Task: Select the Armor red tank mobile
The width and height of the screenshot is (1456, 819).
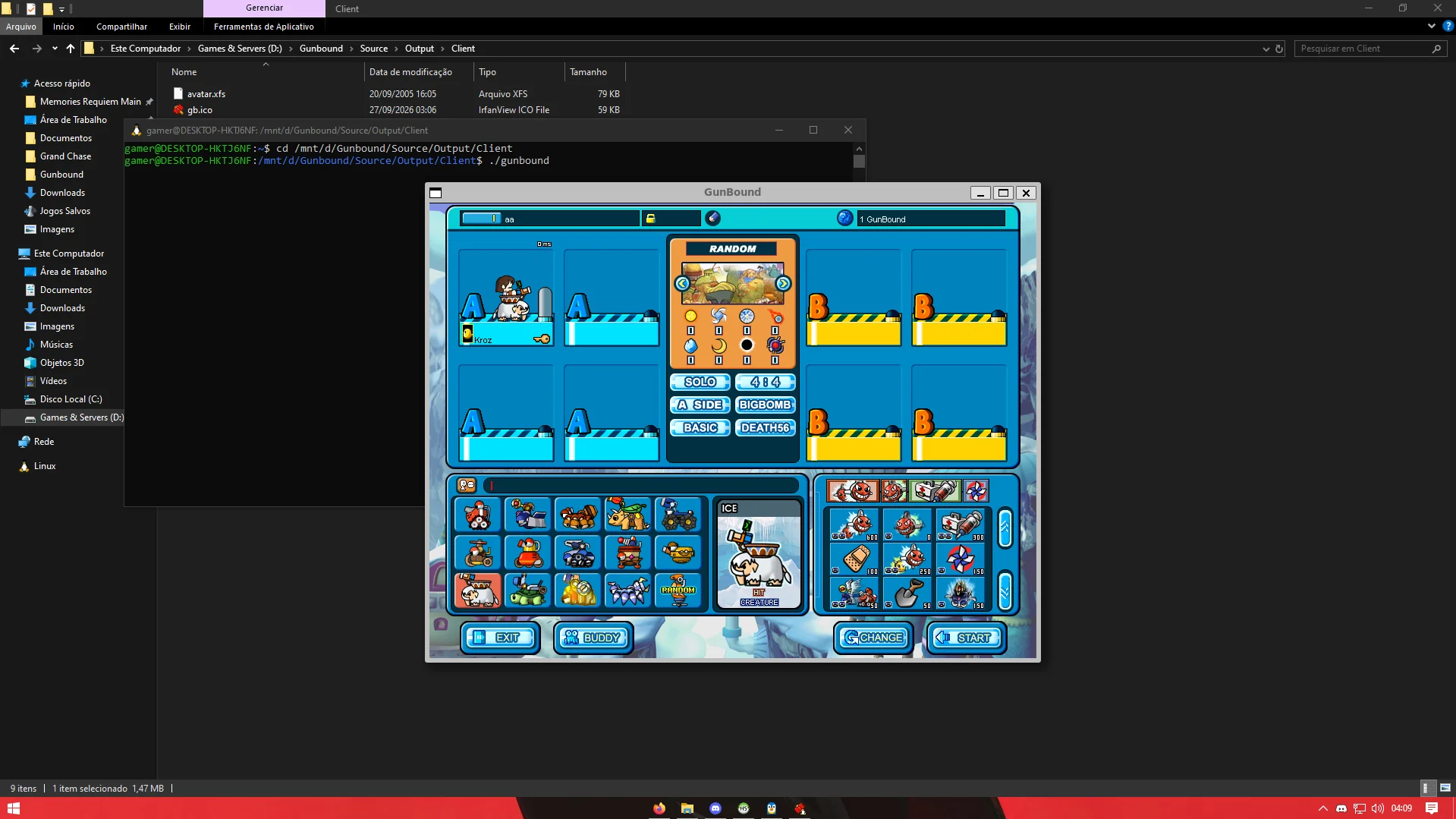Action: pos(478,515)
